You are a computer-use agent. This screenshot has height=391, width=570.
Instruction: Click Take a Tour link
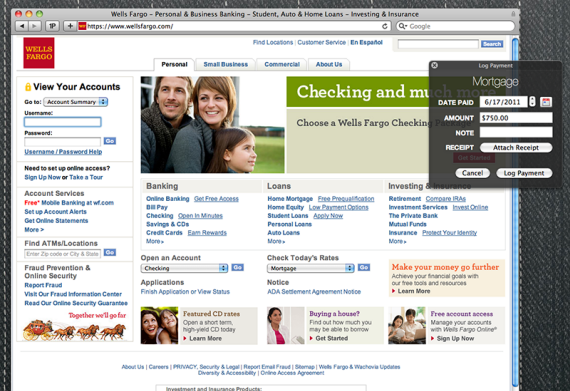click(86, 177)
